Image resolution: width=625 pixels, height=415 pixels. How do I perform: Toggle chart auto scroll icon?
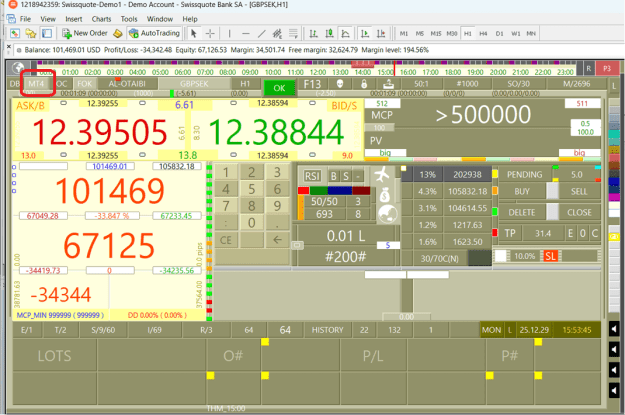(365, 33)
